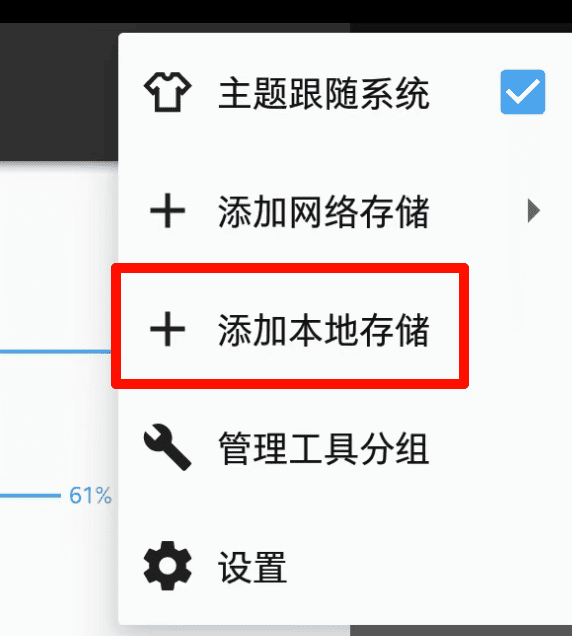Click the t-shirt theme icon
Screen dimensions: 572x636
(168, 92)
